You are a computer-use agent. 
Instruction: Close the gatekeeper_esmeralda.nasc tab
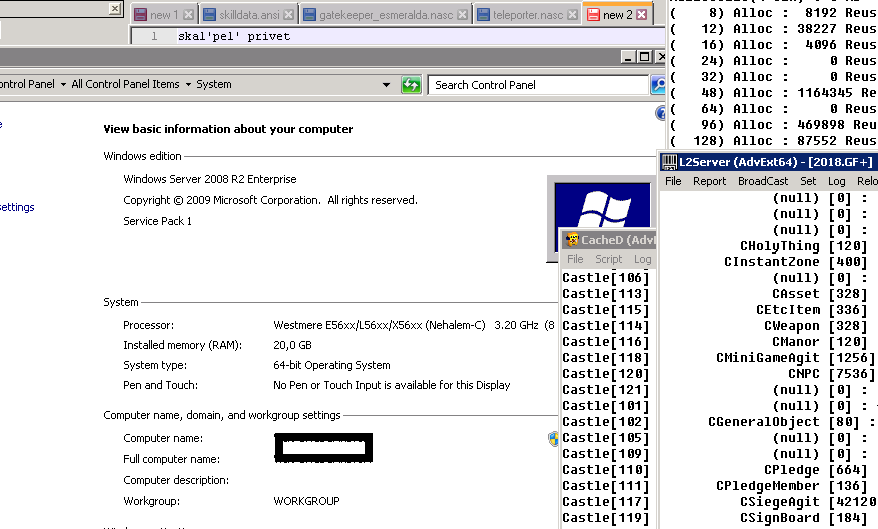coord(463,15)
